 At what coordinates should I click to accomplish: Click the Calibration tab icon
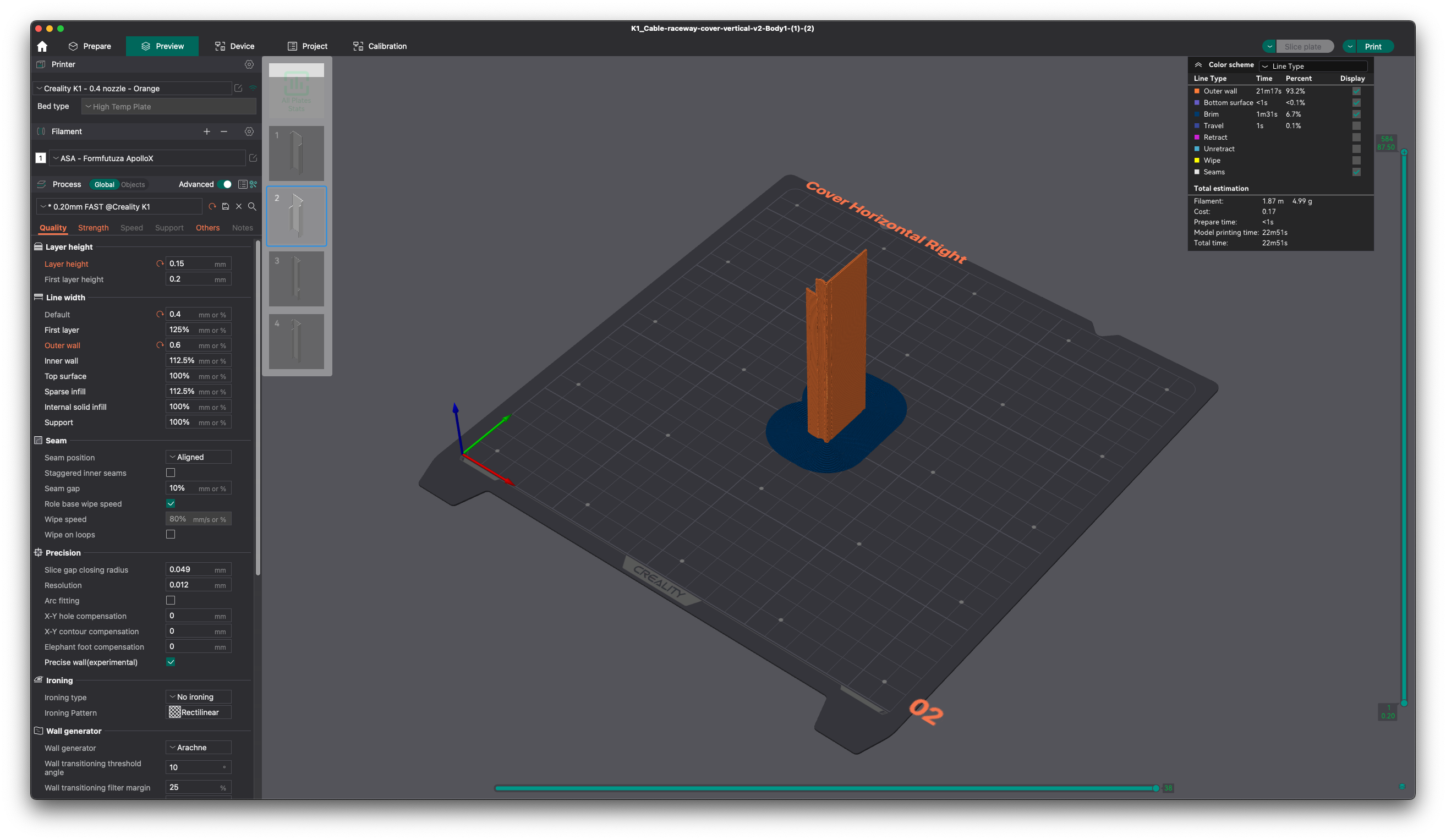(357, 46)
